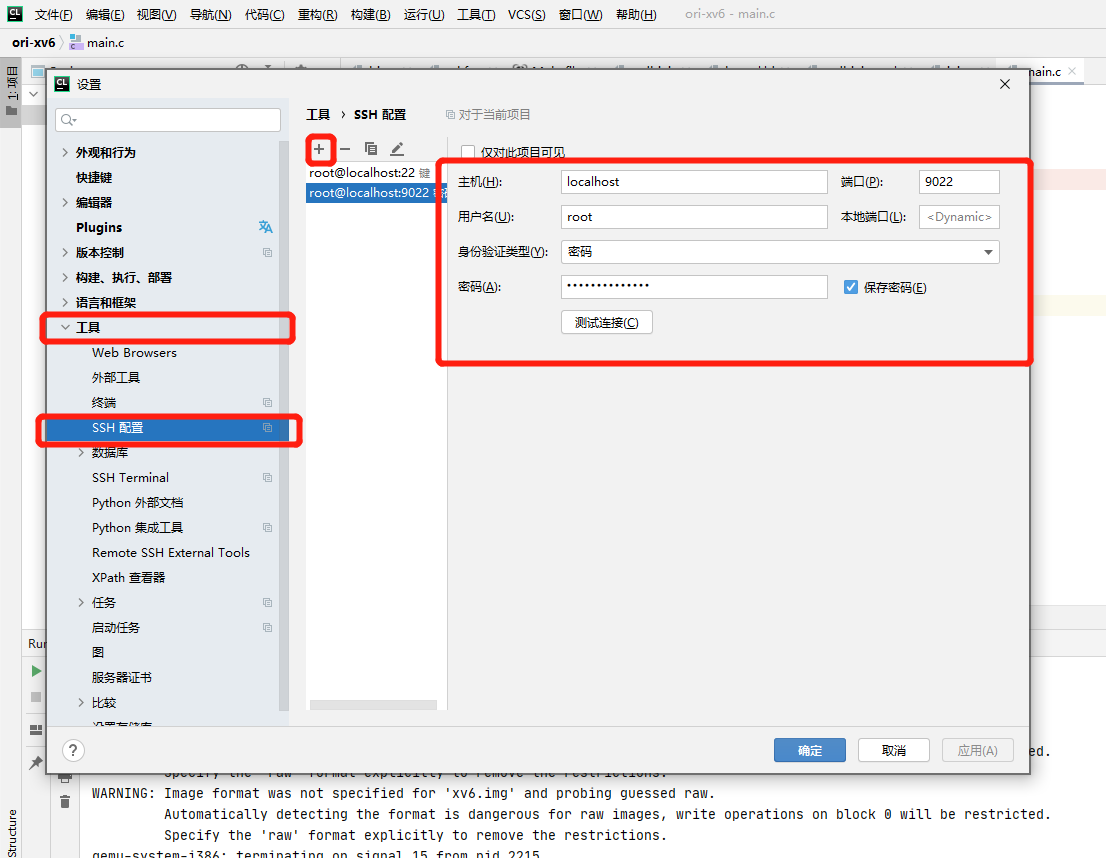Expand the '外观和行为' settings category
Viewport: 1106px width, 858px height.
[x=66, y=153]
